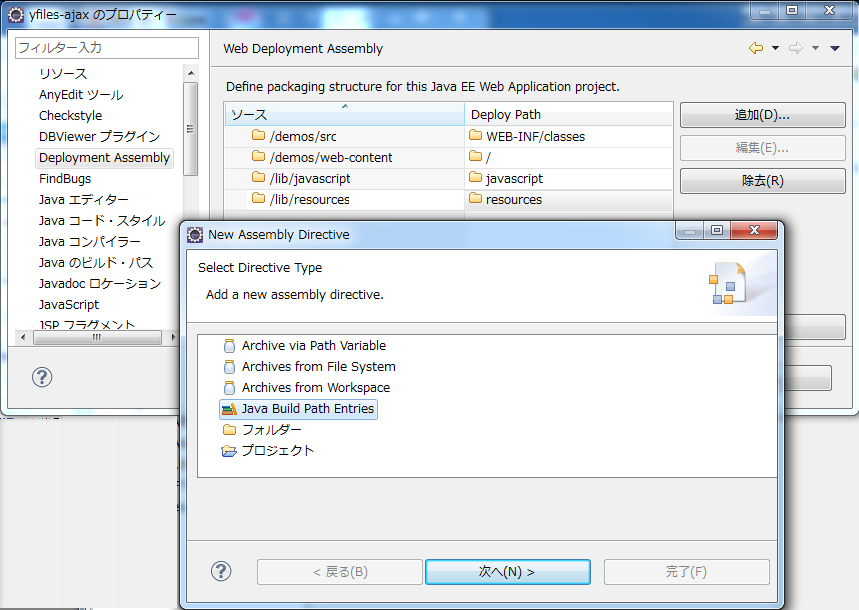
Task: Select the /lib/javascript source row
Action: 310,179
